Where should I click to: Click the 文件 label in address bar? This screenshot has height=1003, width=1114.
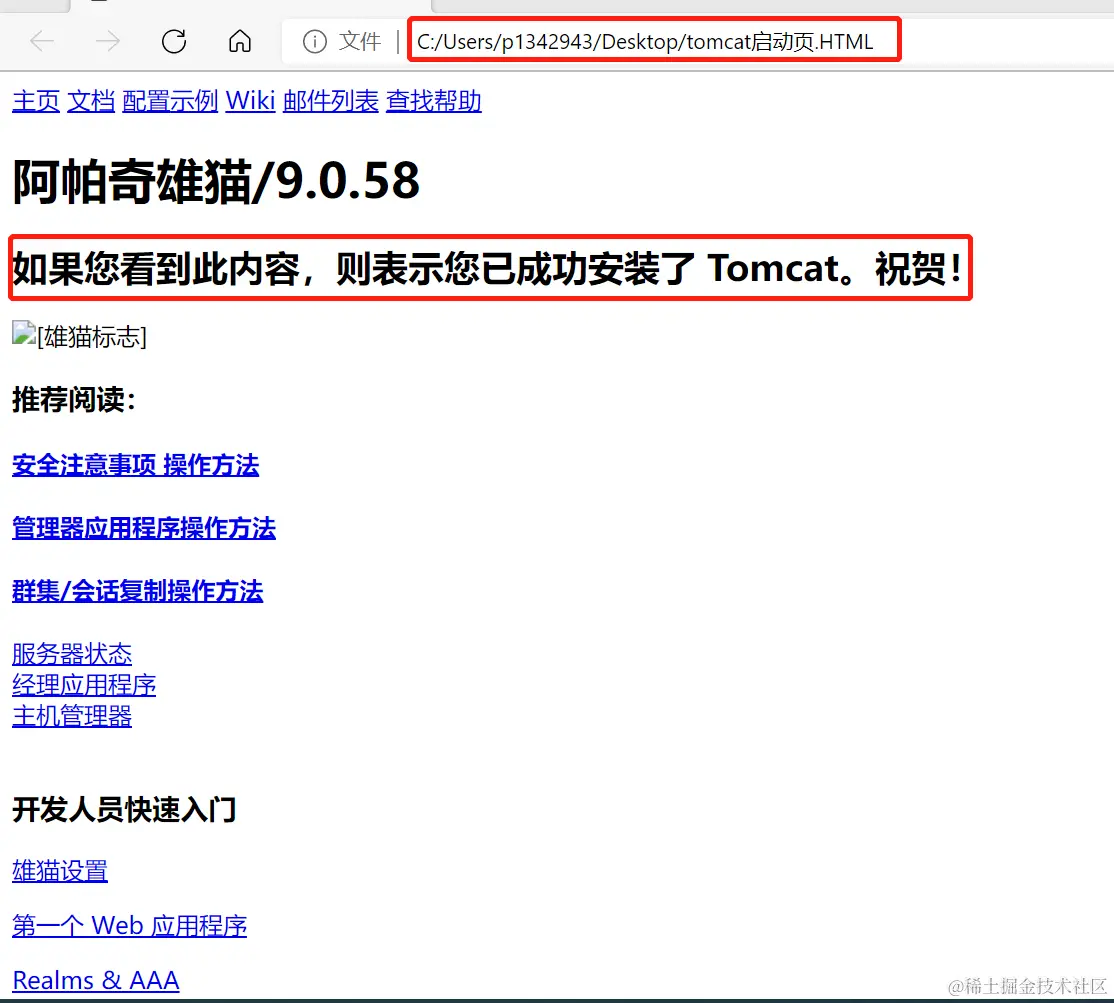point(359,41)
